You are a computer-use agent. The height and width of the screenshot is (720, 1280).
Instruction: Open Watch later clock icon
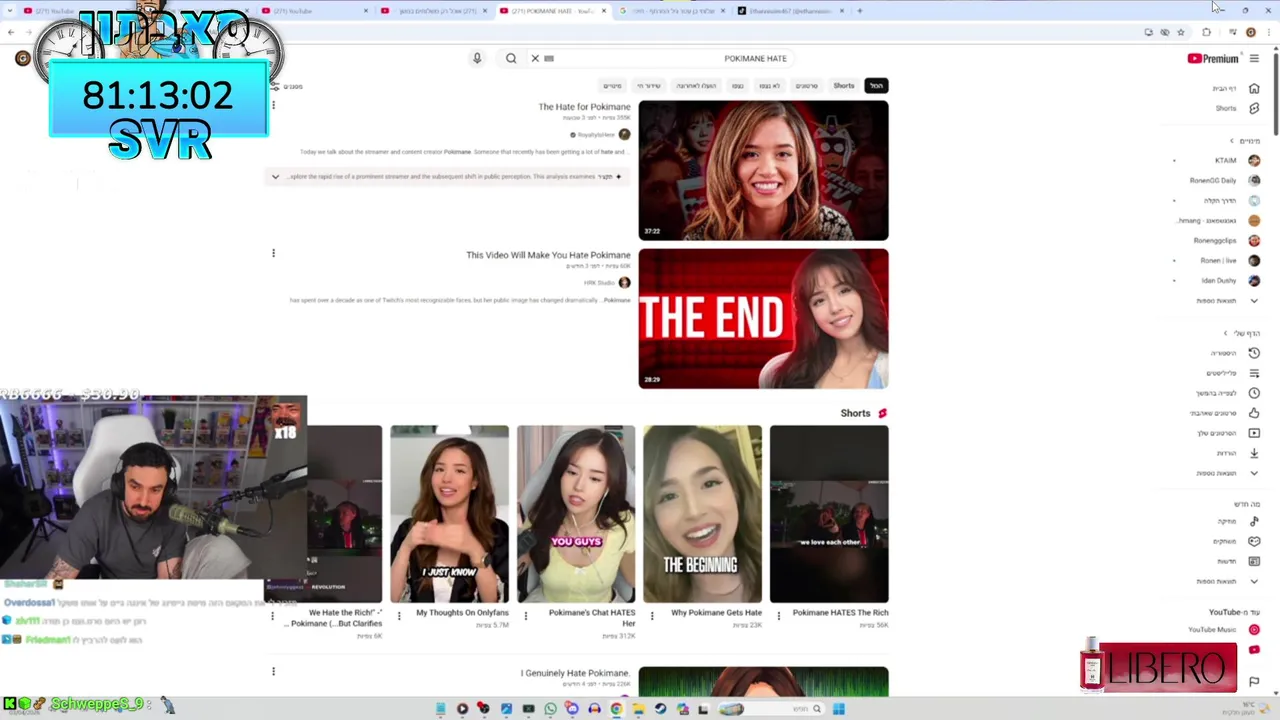click(1254, 393)
